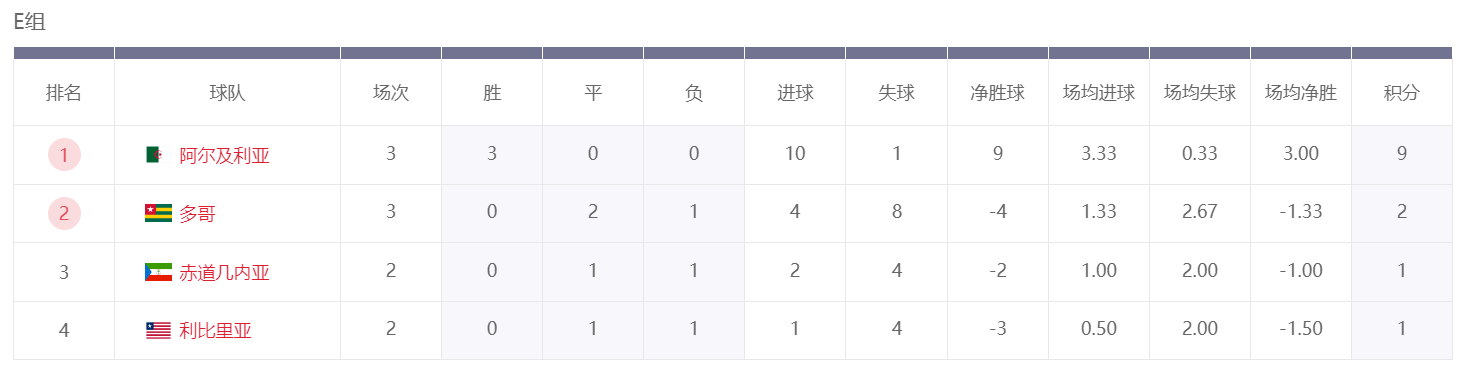
Task: Click the 球队 column header
Action: click(x=227, y=93)
